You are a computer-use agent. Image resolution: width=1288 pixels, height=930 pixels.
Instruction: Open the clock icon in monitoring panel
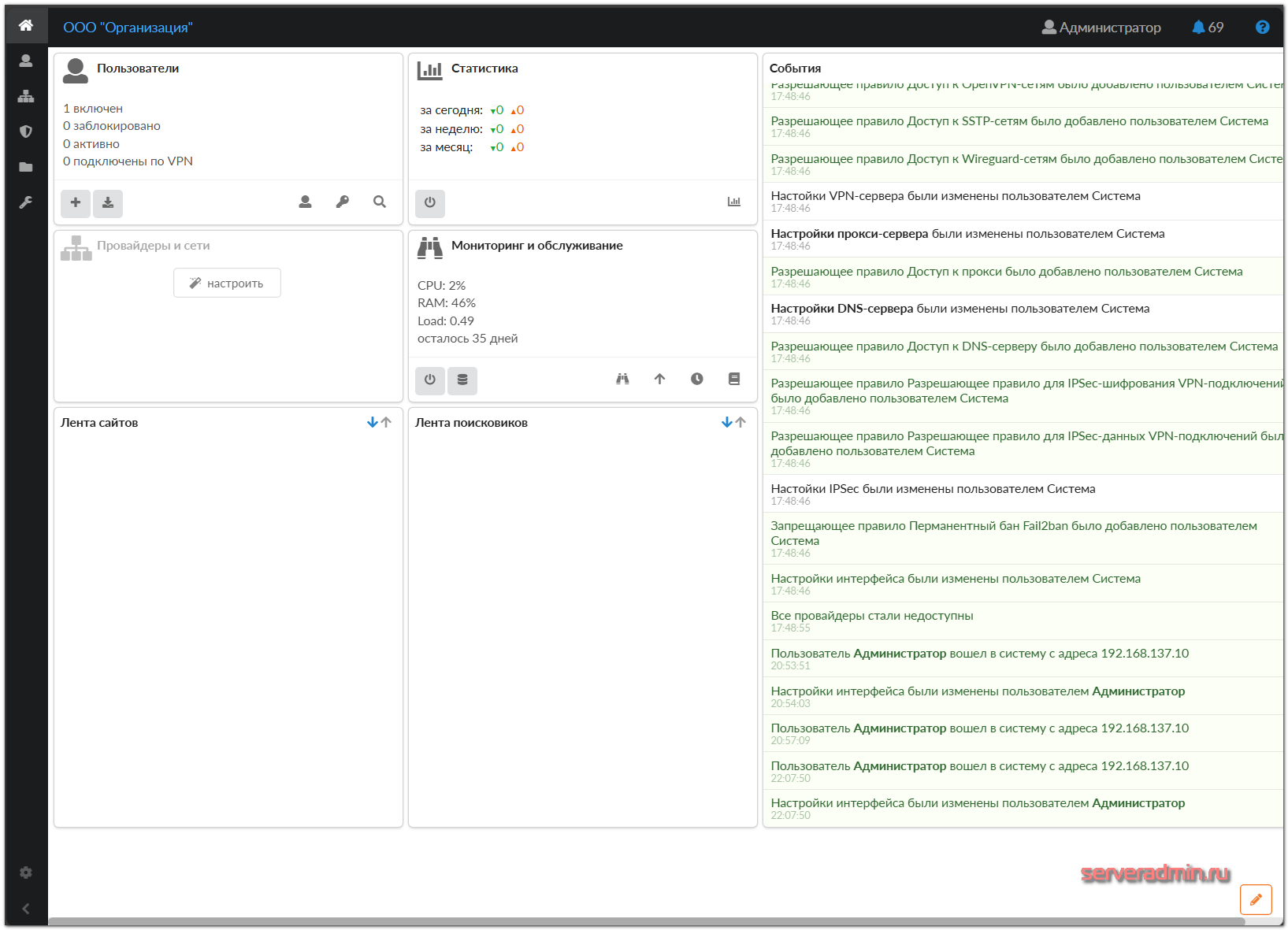[x=697, y=380]
